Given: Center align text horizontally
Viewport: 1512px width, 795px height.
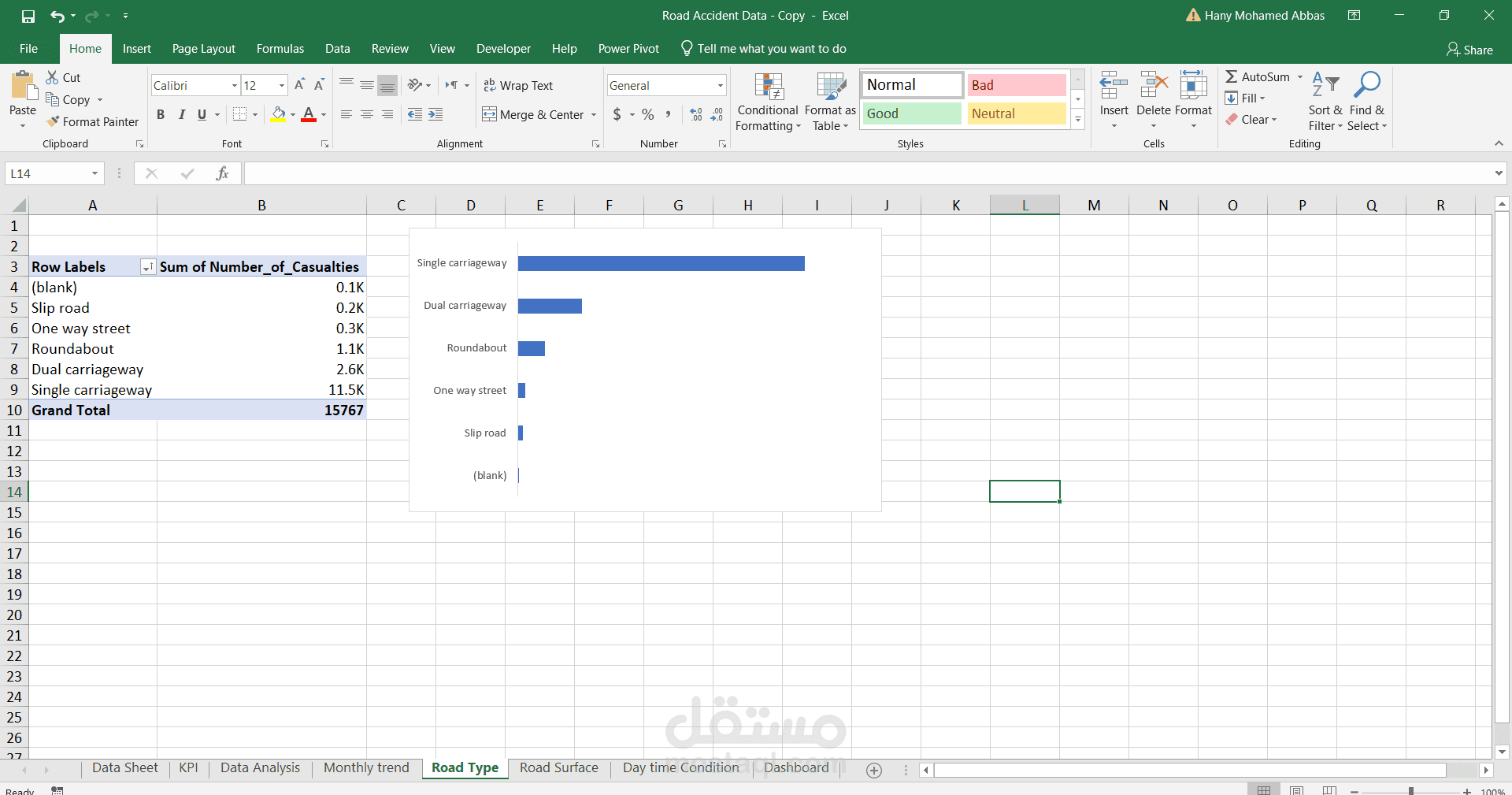Looking at the screenshot, I should tap(367, 114).
